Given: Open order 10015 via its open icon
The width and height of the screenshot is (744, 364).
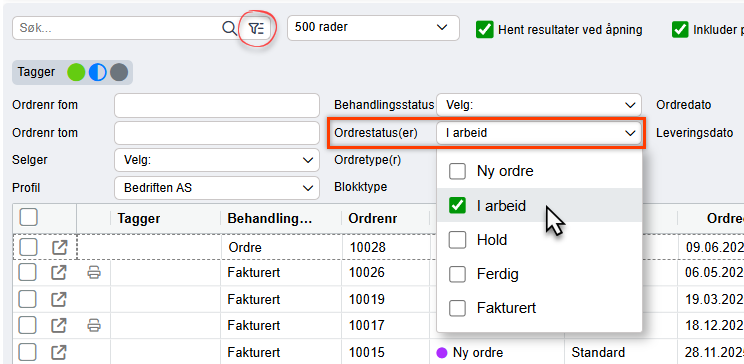Looking at the screenshot, I should (x=59, y=352).
